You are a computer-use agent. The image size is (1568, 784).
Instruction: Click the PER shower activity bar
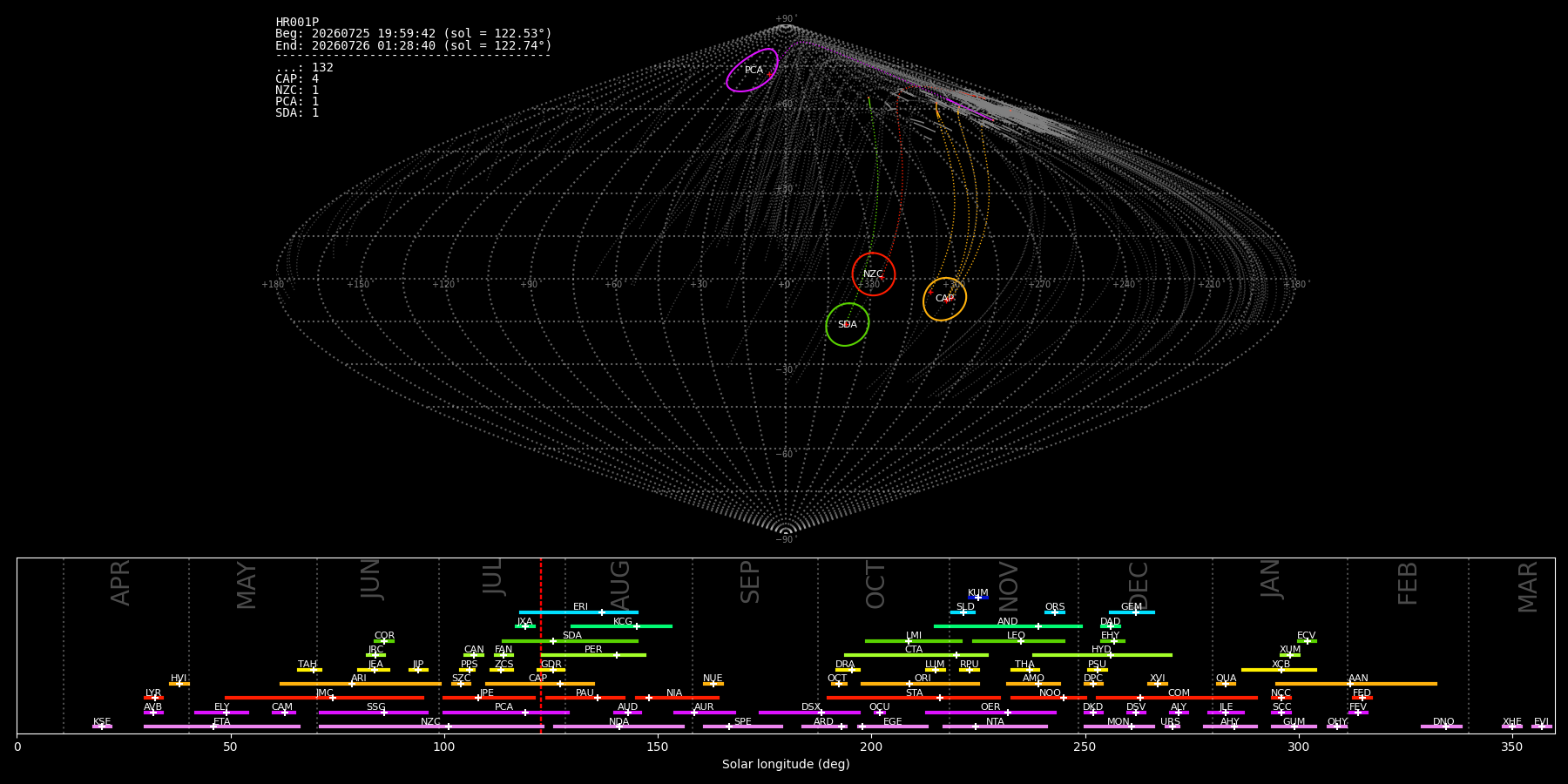(593, 655)
